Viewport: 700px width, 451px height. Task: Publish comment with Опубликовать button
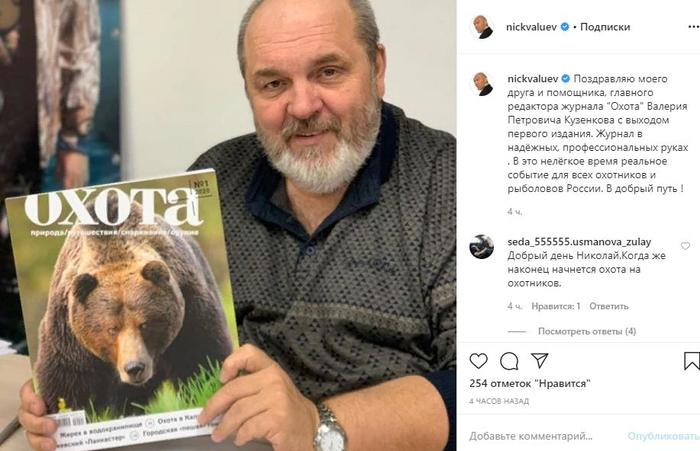pyautogui.click(x=663, y=436)
